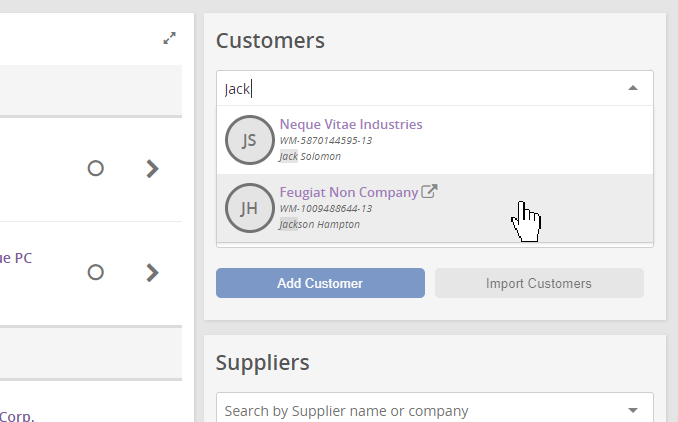
Task: Collapse the Customers search dropdown arrow
Action: click(632, 88)
